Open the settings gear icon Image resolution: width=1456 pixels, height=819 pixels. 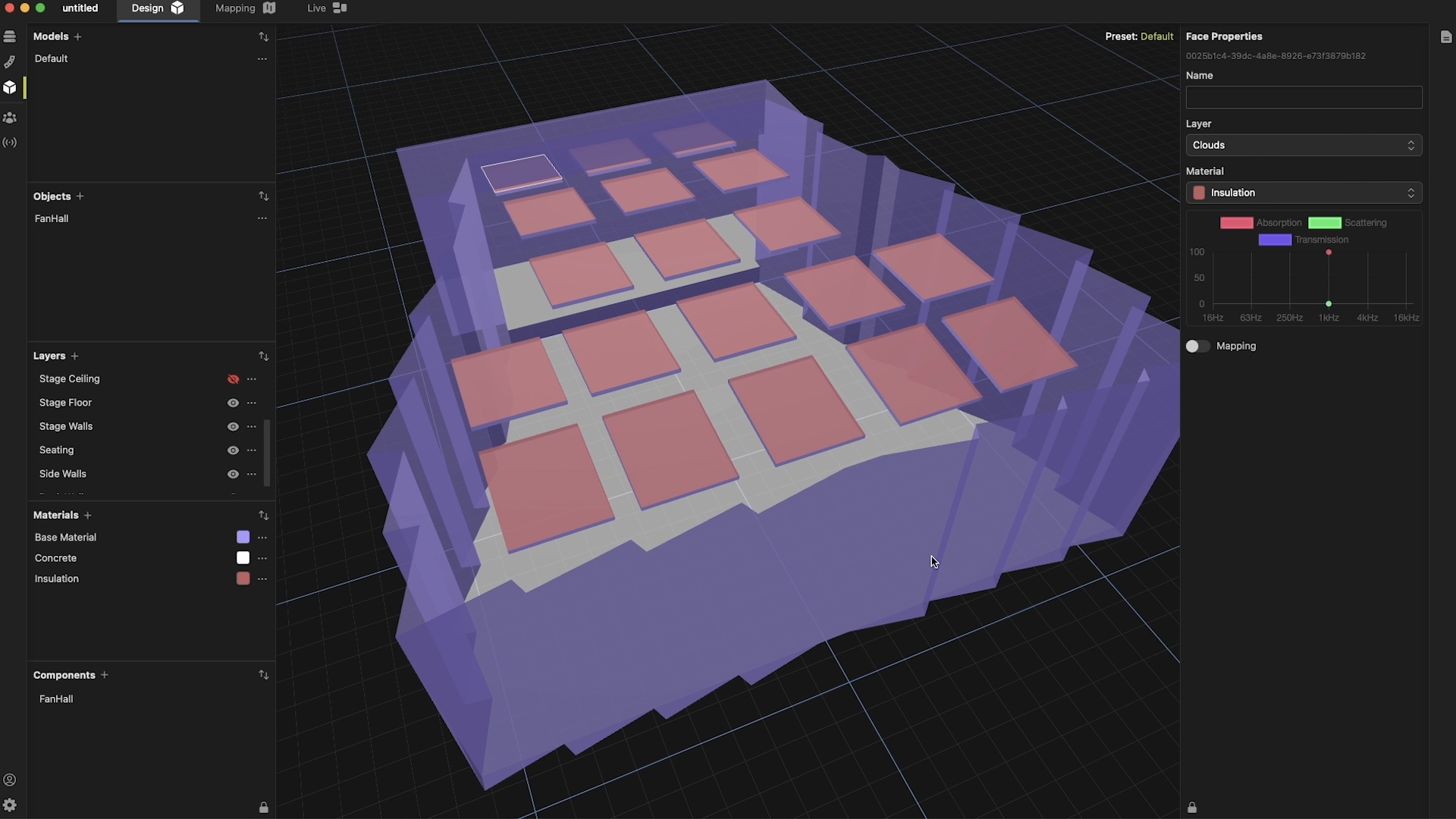(x=10, y=805)
